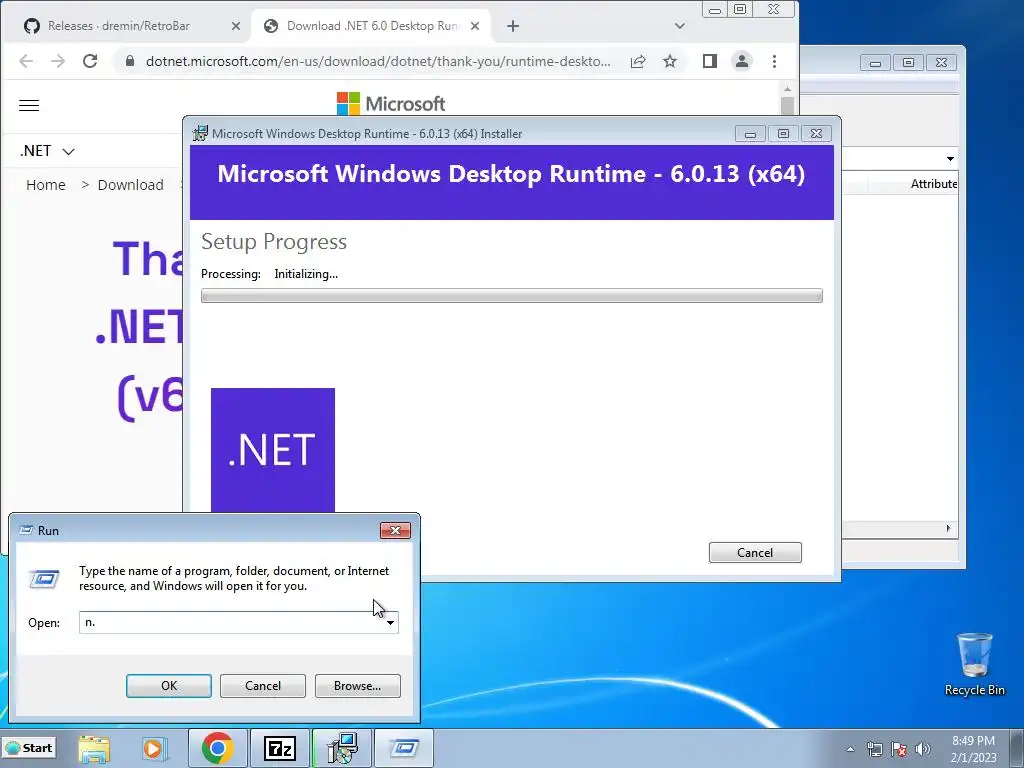Open a new Chrome tab
Screen dimensions: 1024x768
[513, 26]
